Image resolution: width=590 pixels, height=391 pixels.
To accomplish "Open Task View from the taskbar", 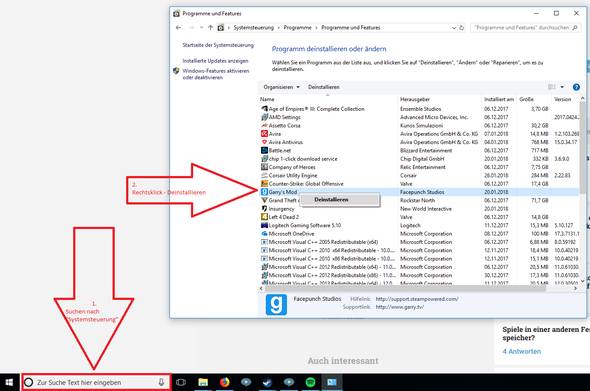I will tap(181, 382).
